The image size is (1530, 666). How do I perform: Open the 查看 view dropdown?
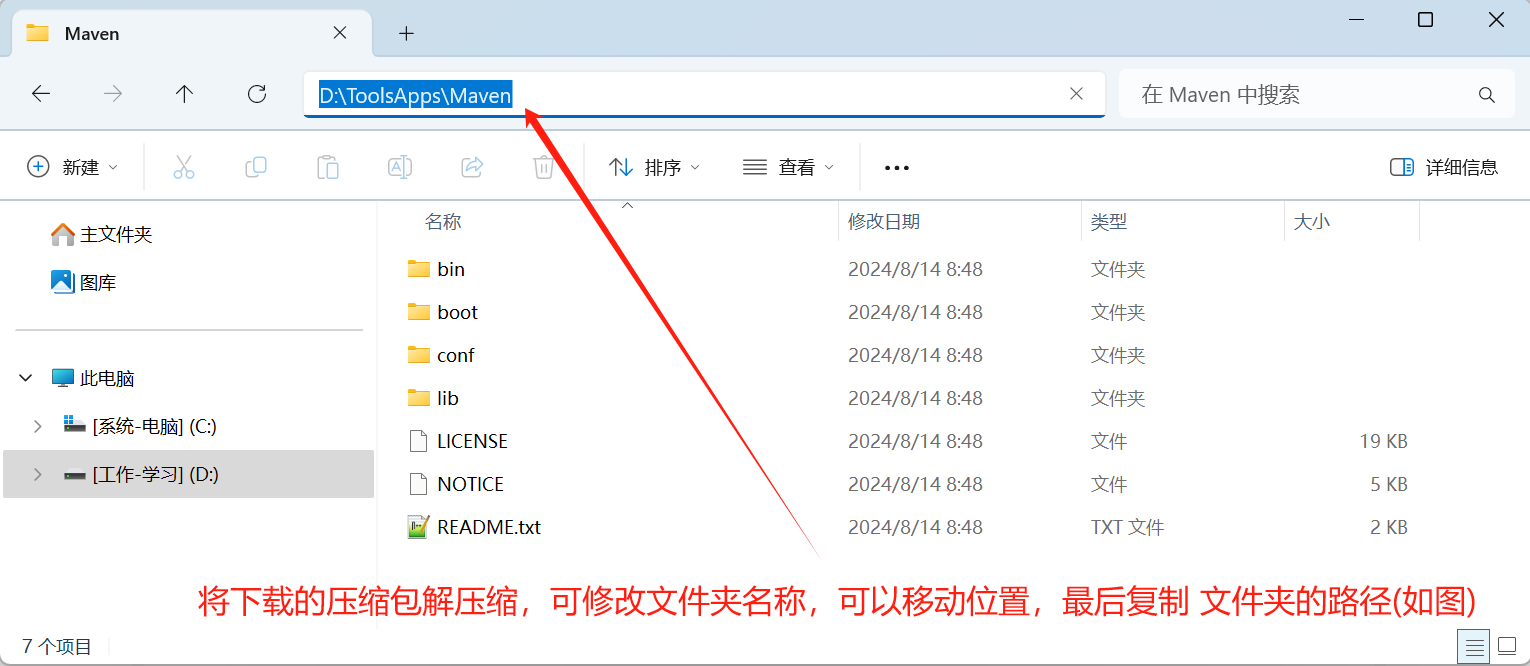[x=789, y=167]
